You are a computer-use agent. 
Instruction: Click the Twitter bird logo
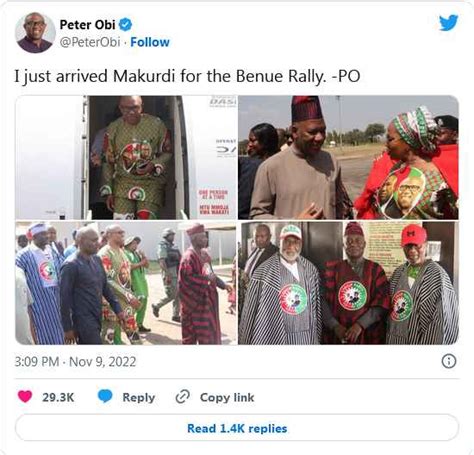pos(448,23)
